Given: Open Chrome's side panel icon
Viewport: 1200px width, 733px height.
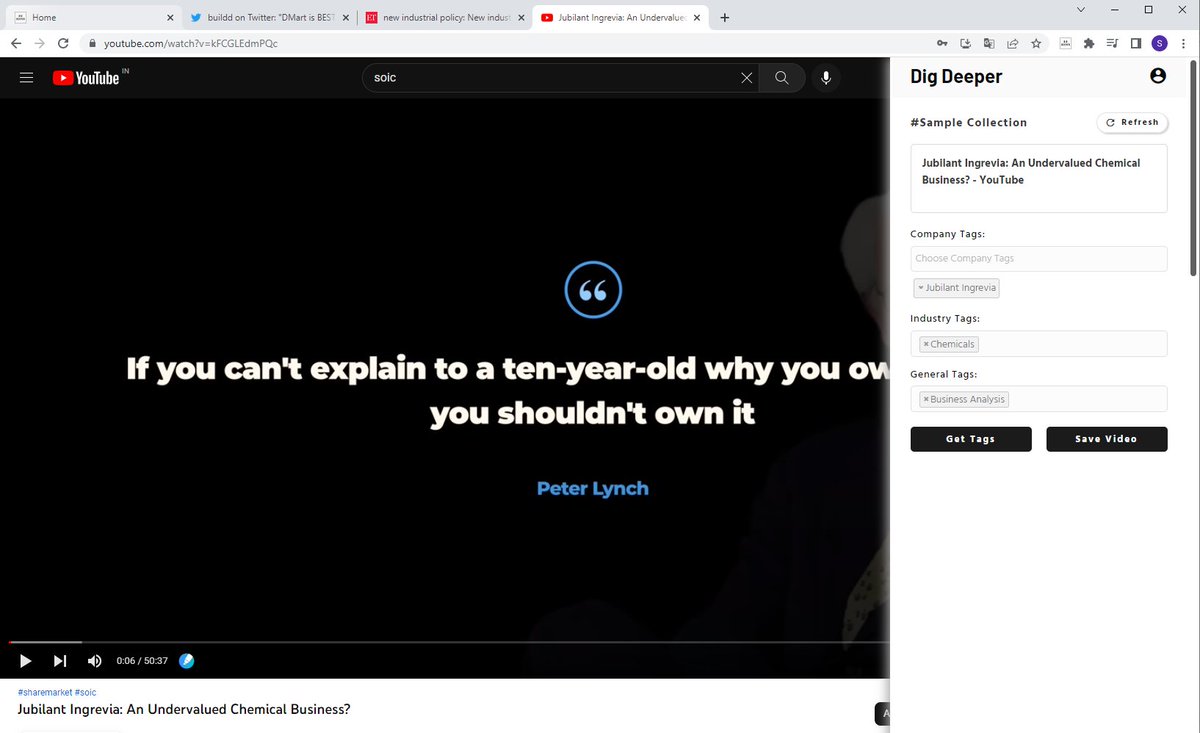Looking at the screenshot, I should [x=1136, y=43].
